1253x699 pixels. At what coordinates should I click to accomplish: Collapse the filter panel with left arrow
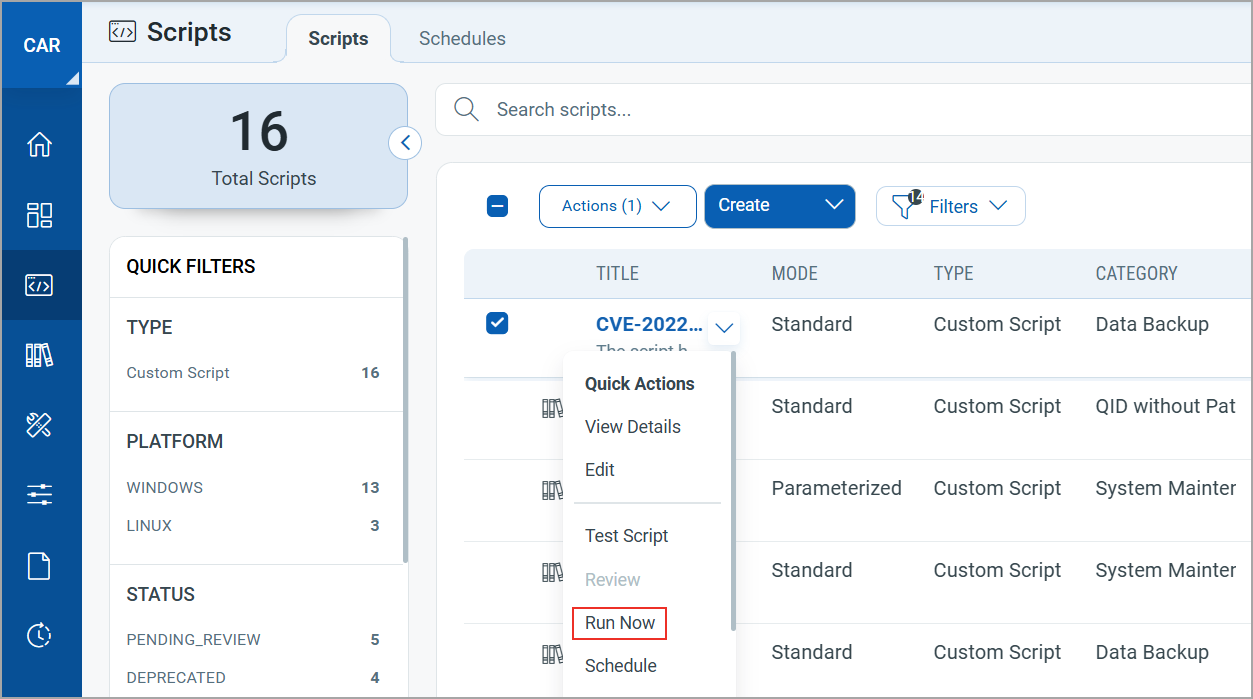405,143
